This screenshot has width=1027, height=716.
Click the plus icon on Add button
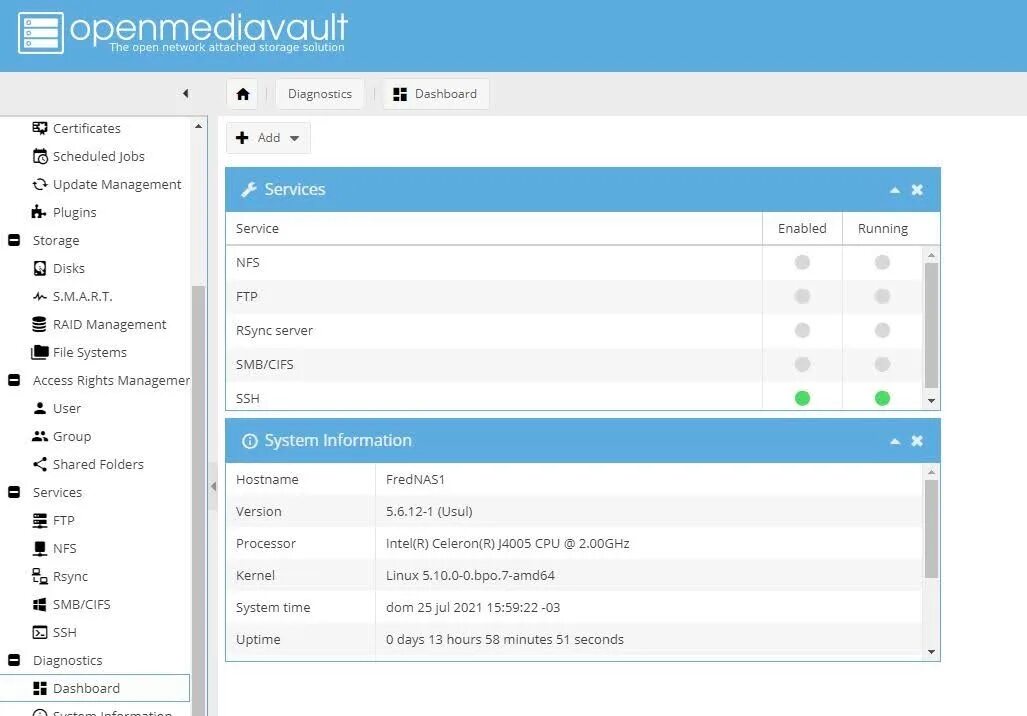click(242, 138)
